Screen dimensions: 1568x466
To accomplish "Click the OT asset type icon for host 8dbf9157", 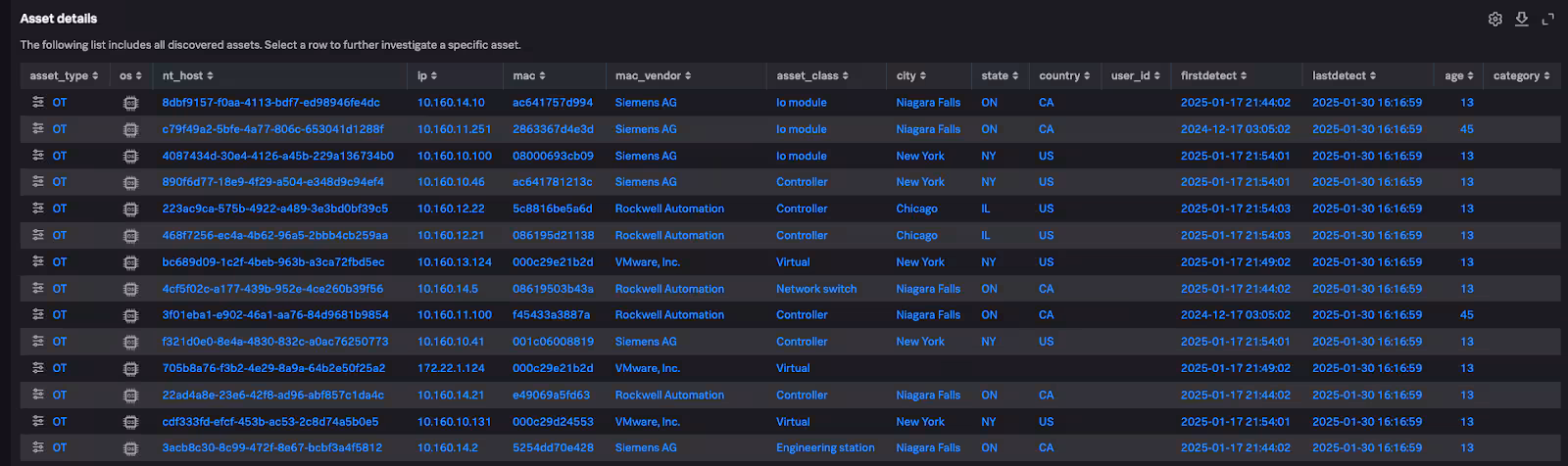I will (x=38, y=102).
